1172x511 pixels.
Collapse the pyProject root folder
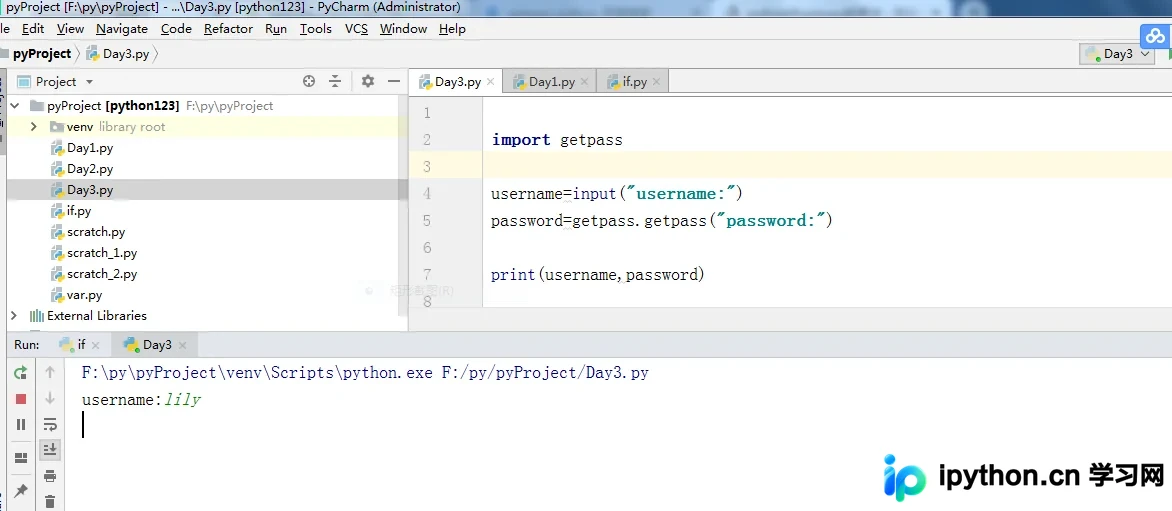pyautogui.click(x=13, y=106)
